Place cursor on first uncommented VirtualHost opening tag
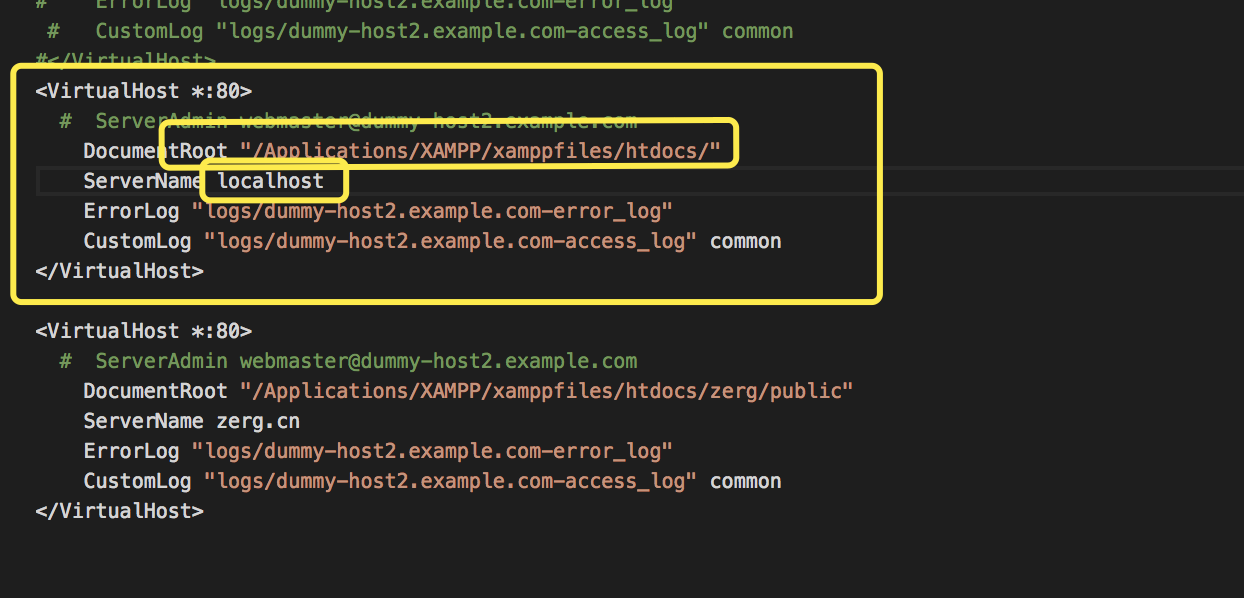The image size is (1244, 598). click(143, 91)
